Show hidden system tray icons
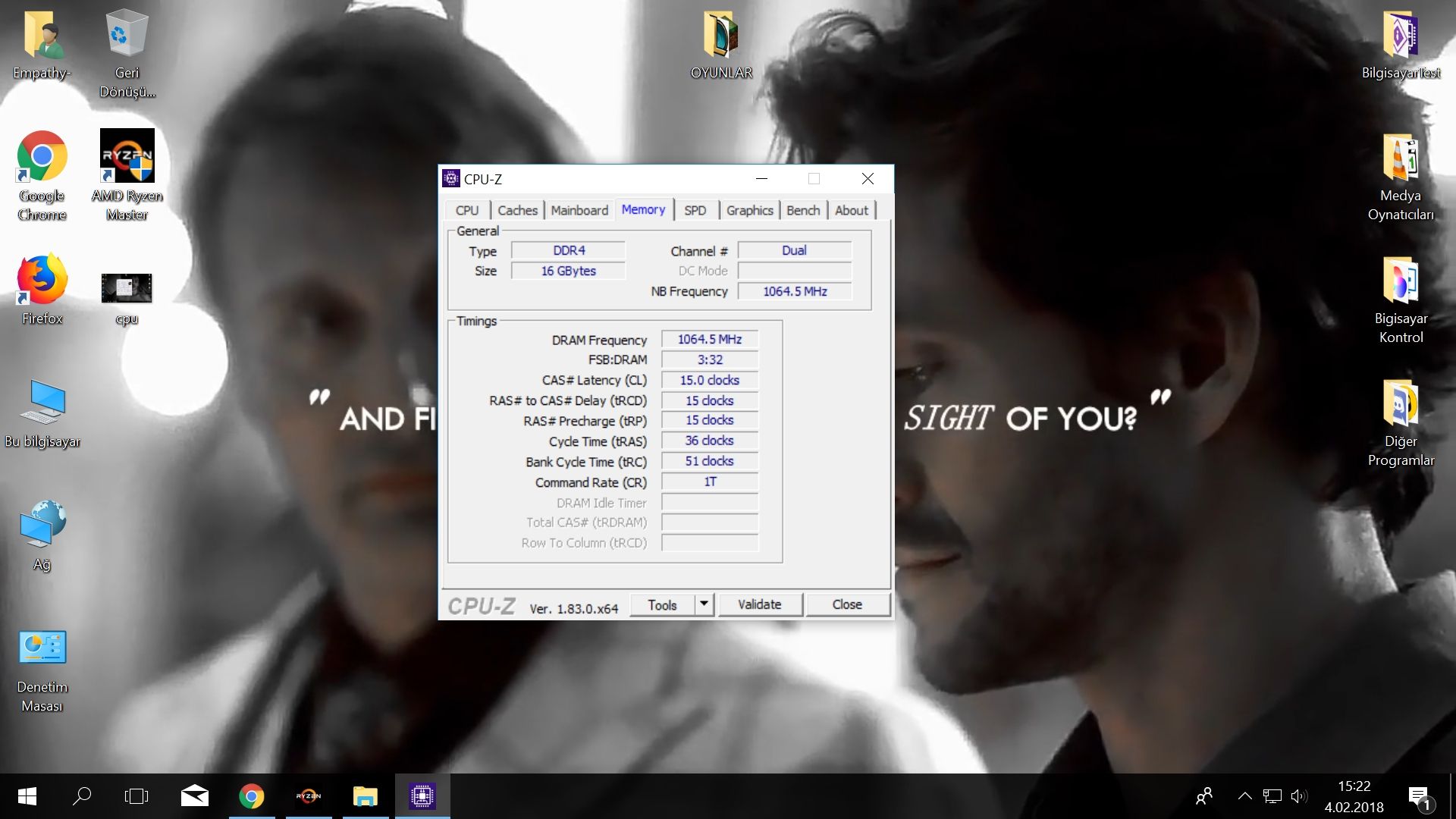This screenshot has height=819, width=1456. click(x=1244, y=796)
